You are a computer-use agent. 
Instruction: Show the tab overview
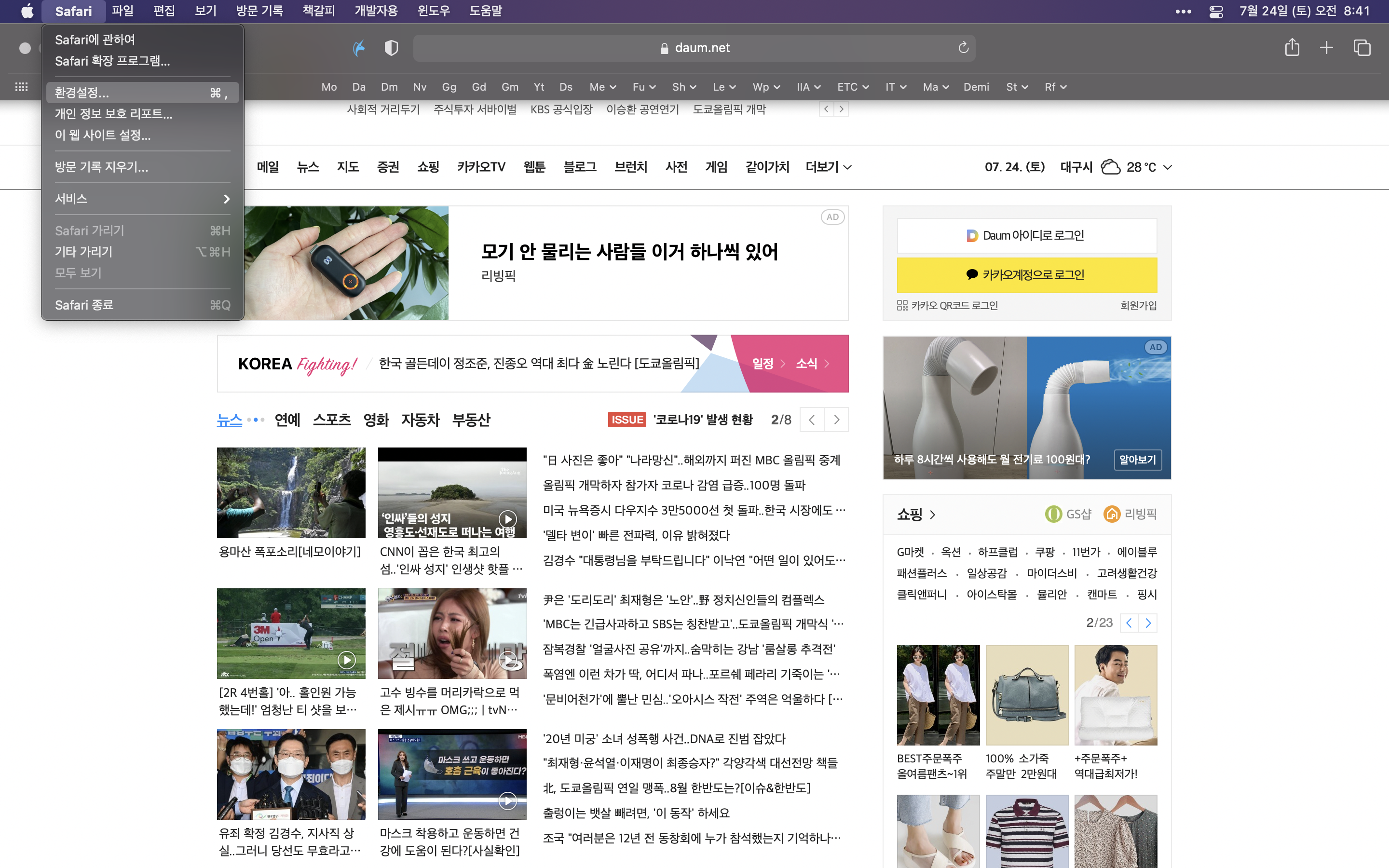click(1362, 48)
